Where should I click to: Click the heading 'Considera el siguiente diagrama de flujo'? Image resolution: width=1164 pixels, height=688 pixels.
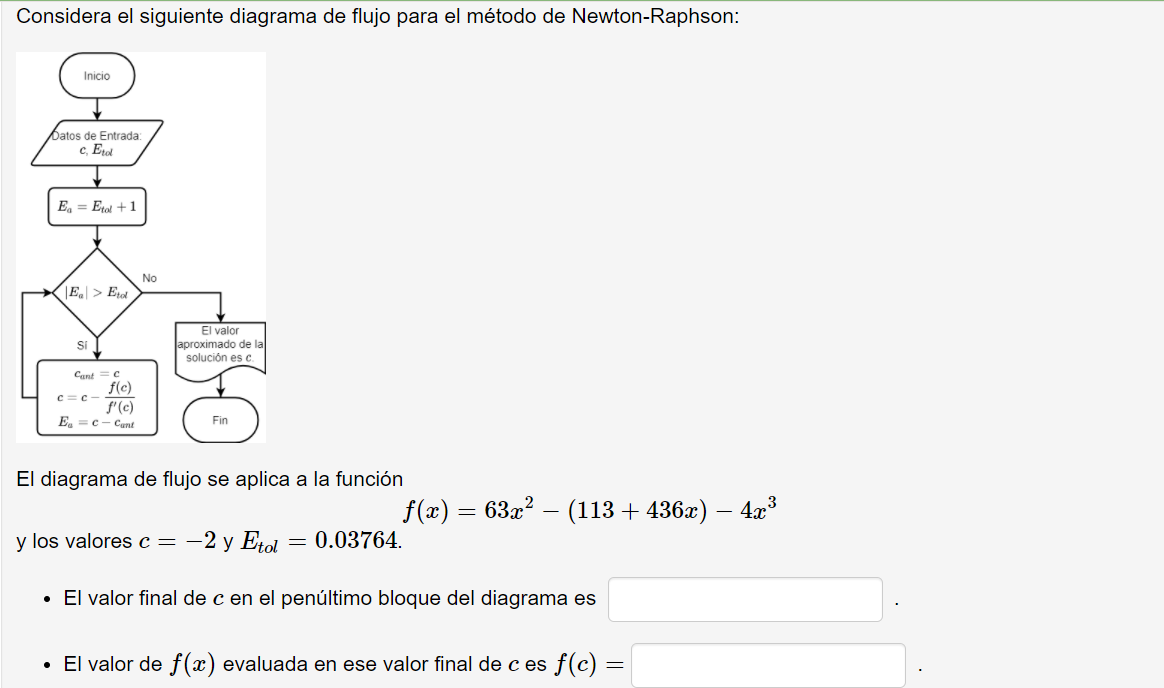coord(377,16)
